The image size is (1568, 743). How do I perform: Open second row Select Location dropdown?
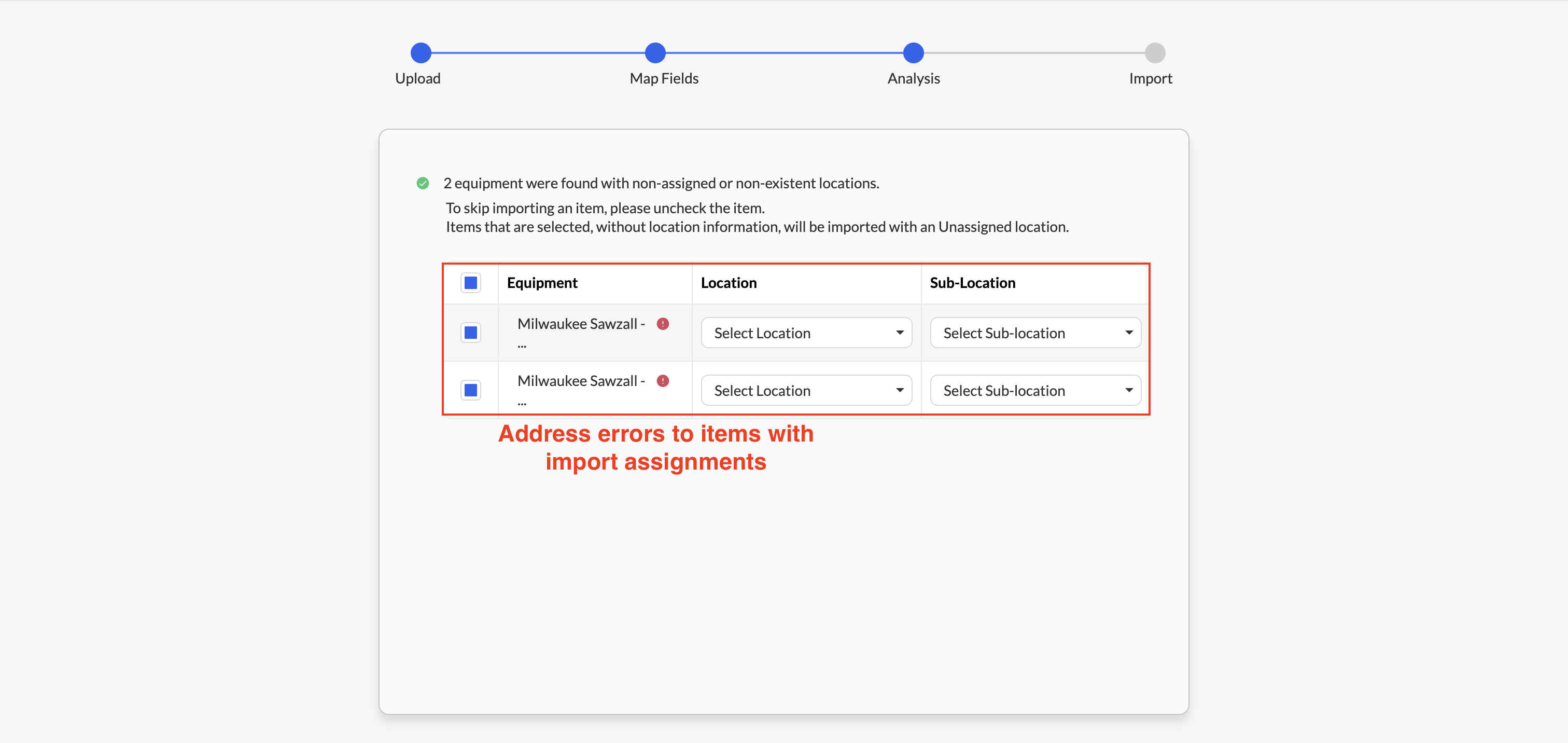(x=806, y=390)
